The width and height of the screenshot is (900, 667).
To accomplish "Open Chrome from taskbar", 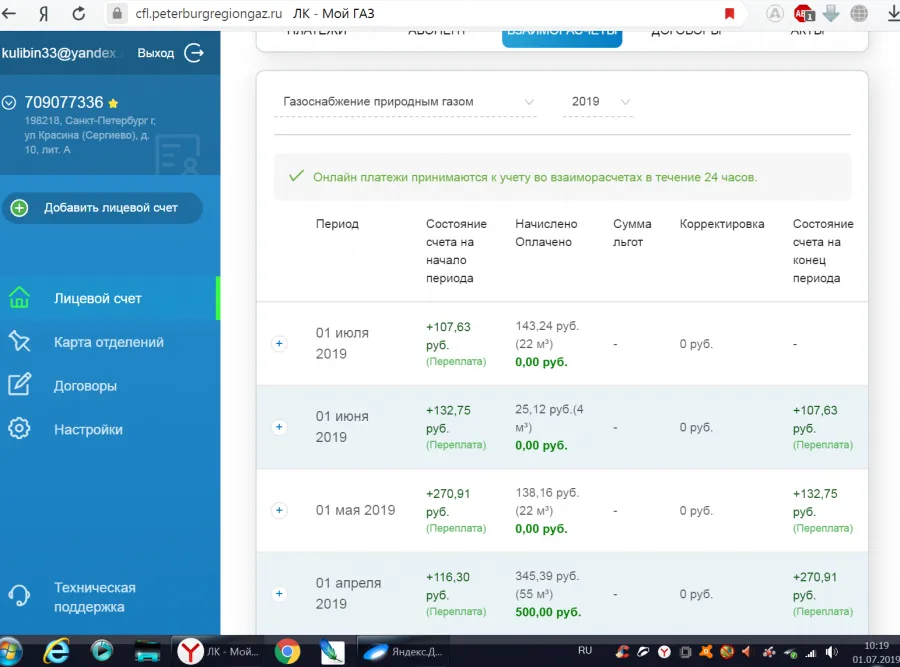I will click(x=288, y=652).
